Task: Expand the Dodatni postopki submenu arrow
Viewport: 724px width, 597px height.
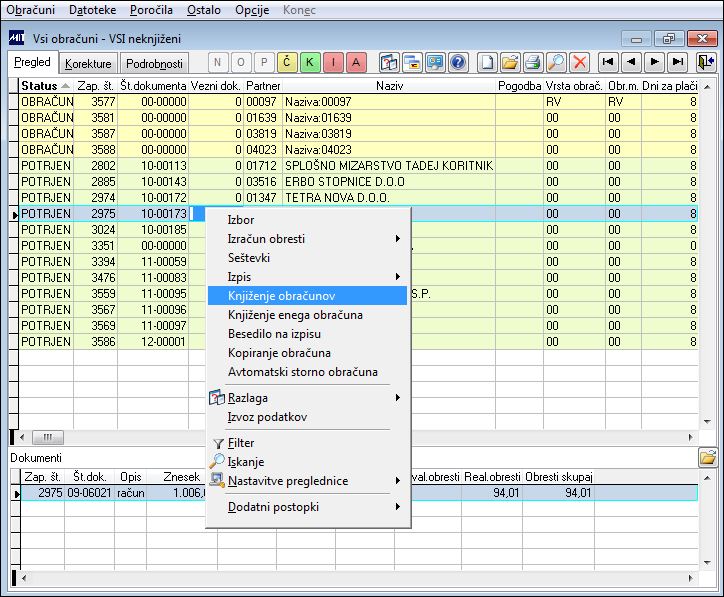Action: pos(398,507)
